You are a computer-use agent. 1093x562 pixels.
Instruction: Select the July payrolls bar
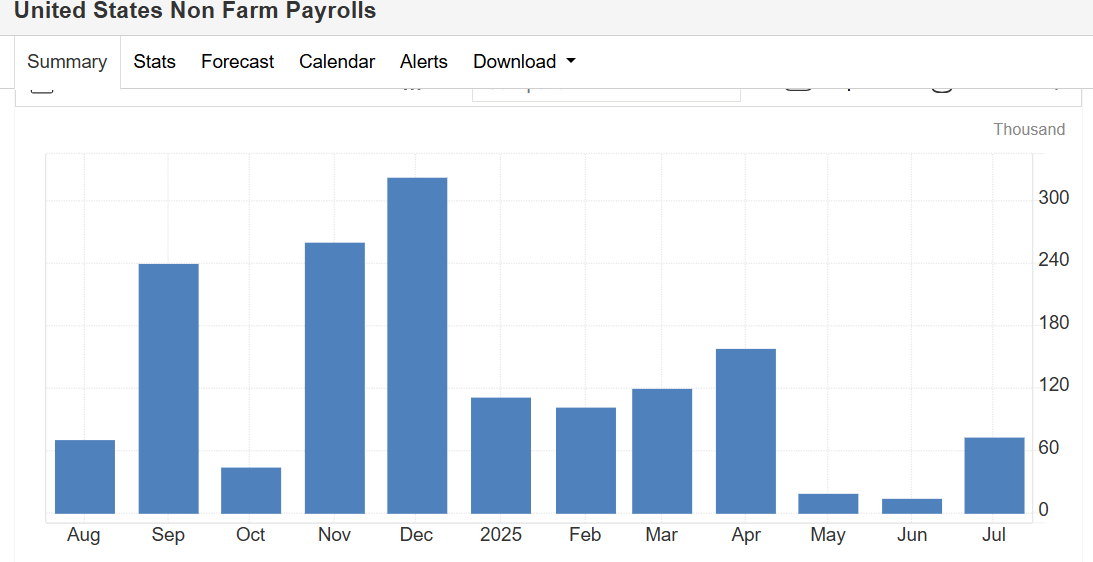[x=994, y=476]
